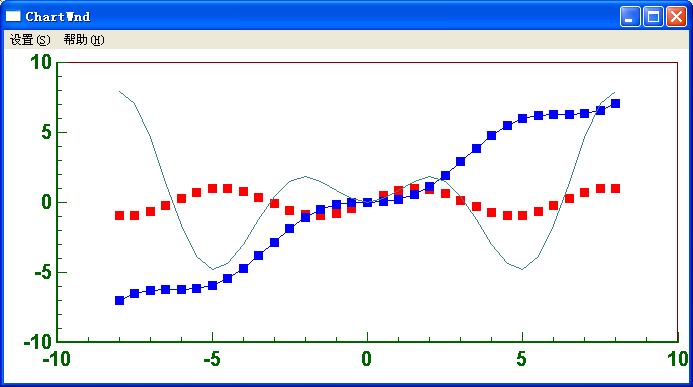693x387 pixels.
Task: Maximize the ChartWnd window
Action: click(653, 17)
